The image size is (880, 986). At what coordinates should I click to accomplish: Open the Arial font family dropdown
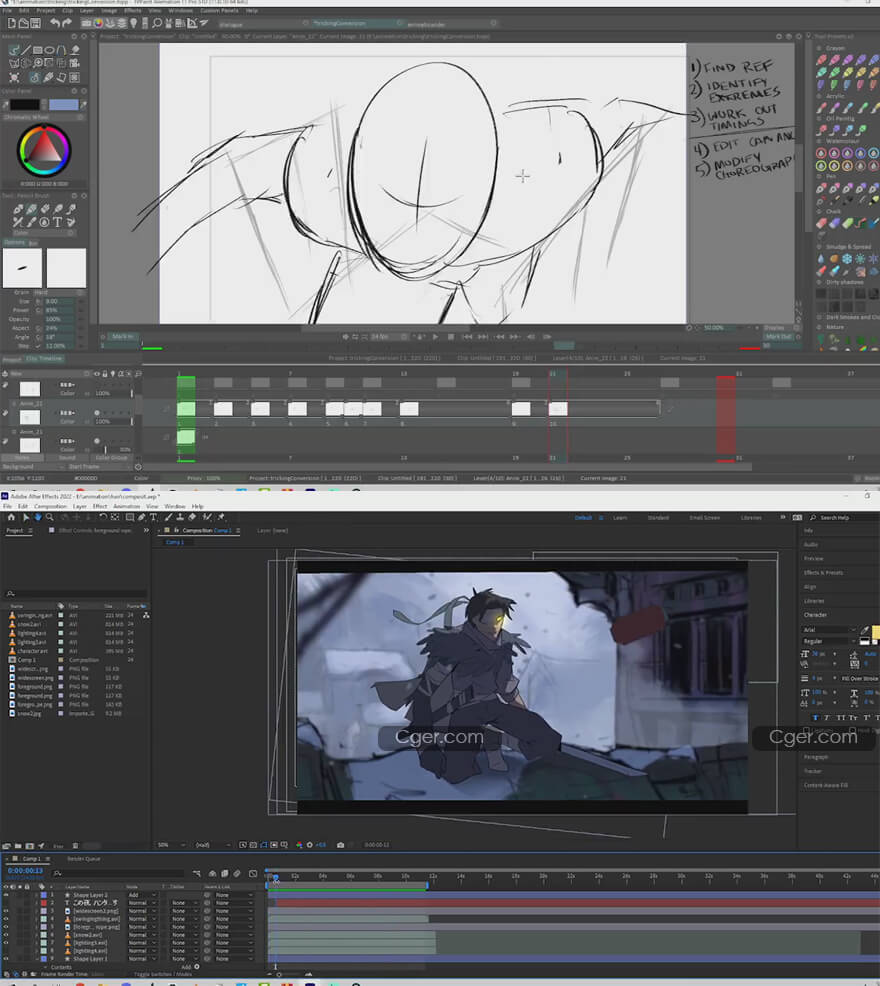point(830,629)
